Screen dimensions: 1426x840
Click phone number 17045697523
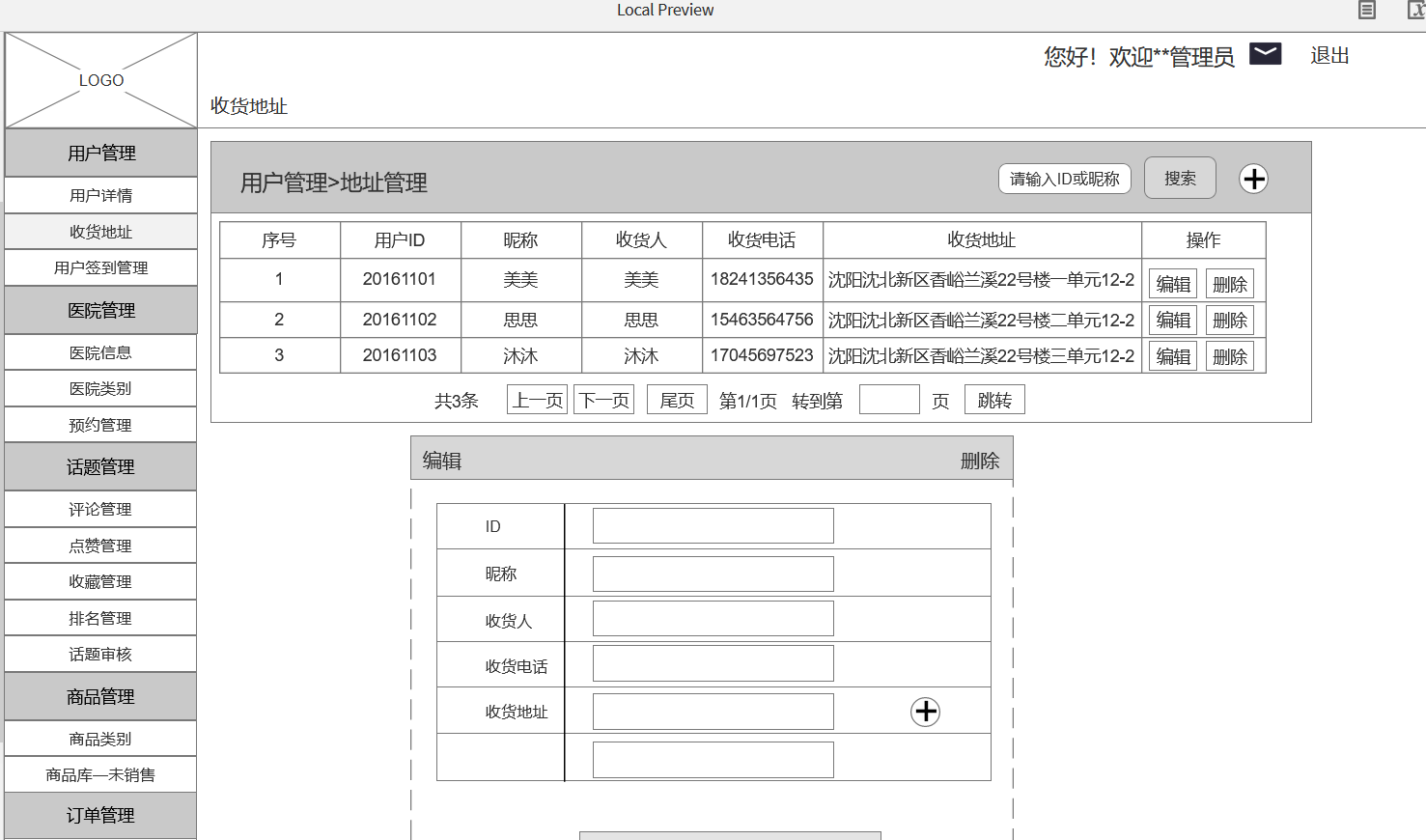(x=762, y=355)
